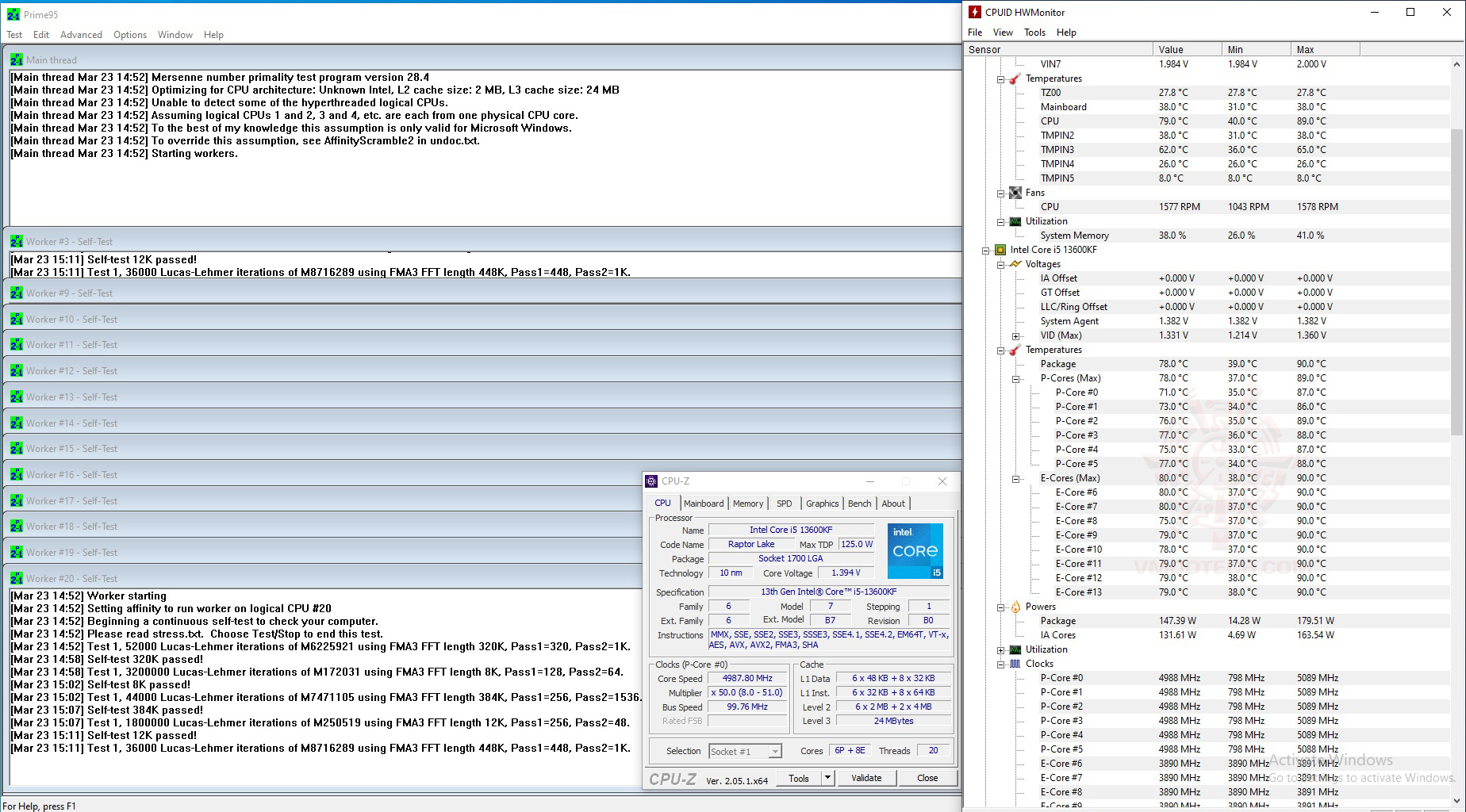The image size is (1466, 812).
Task: Open the Test menu in Prime95
Action: point(14,35)
